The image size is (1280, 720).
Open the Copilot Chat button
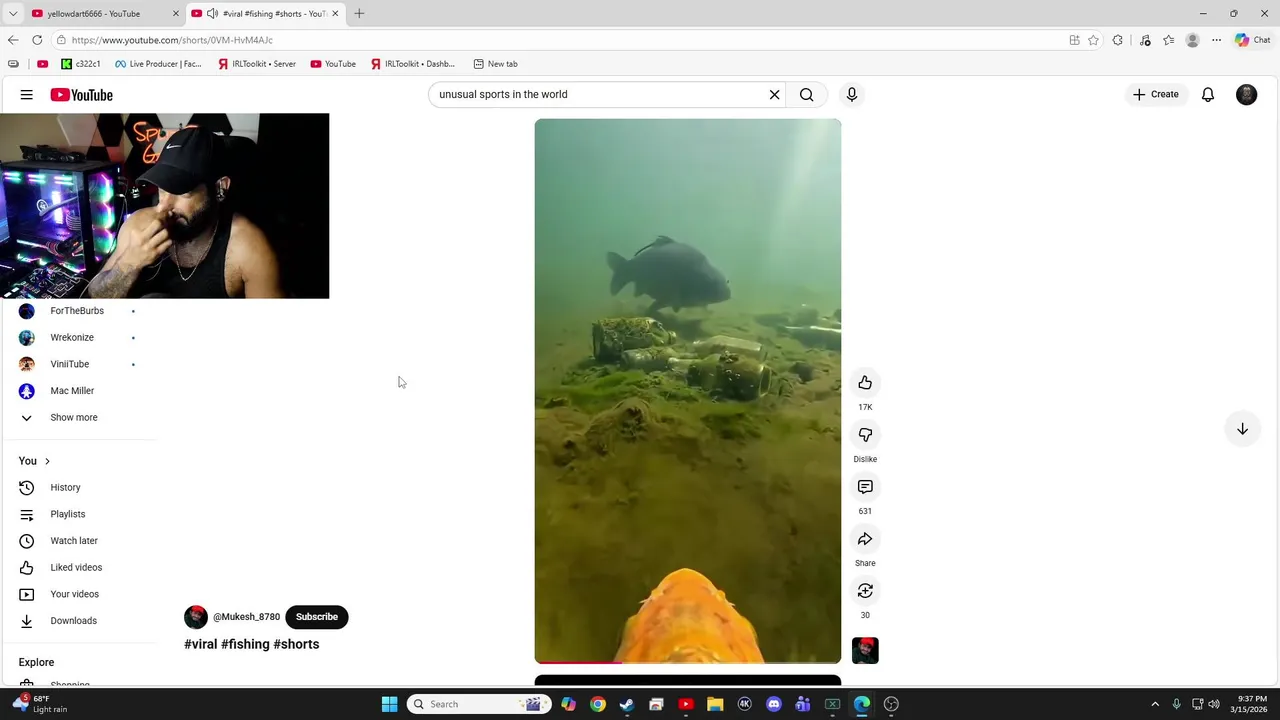[1252, 40]
